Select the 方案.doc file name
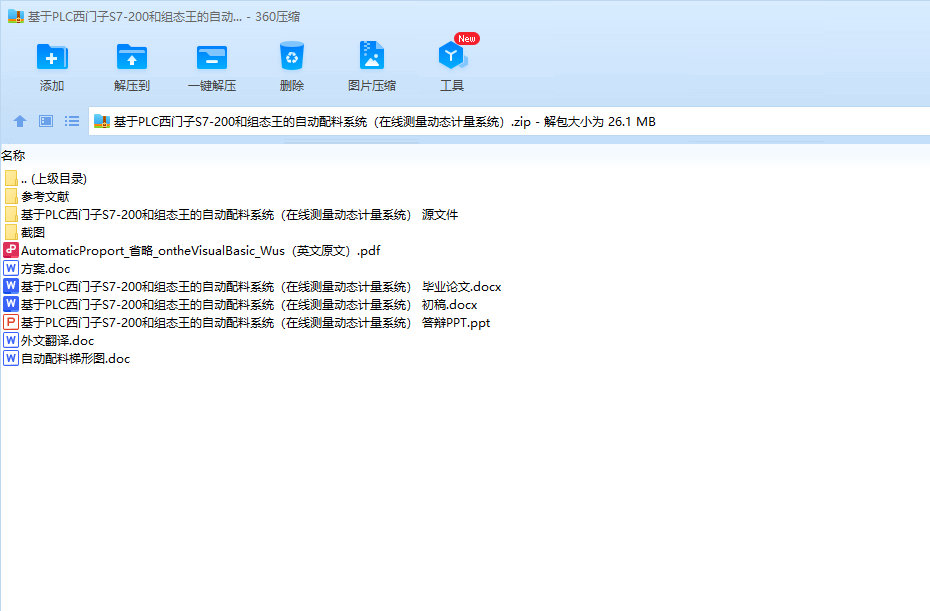The height and width of the screenshot is (611, 930). (x=46, y=269)
